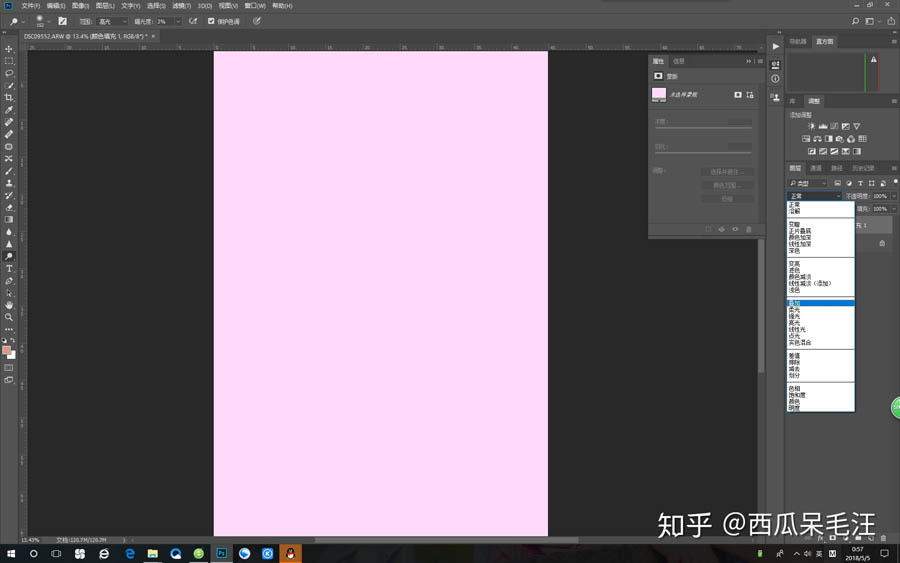Select the Eyedropper tool
The width and height of the screenshot is (900, 563).
coord(9,110)
